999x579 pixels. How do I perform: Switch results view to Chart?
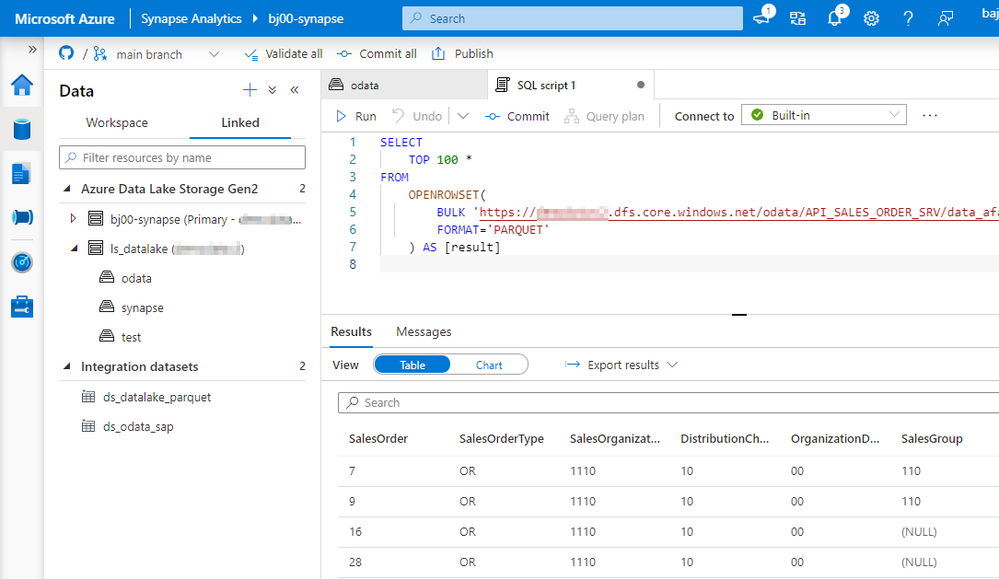(x=489, y=365)
